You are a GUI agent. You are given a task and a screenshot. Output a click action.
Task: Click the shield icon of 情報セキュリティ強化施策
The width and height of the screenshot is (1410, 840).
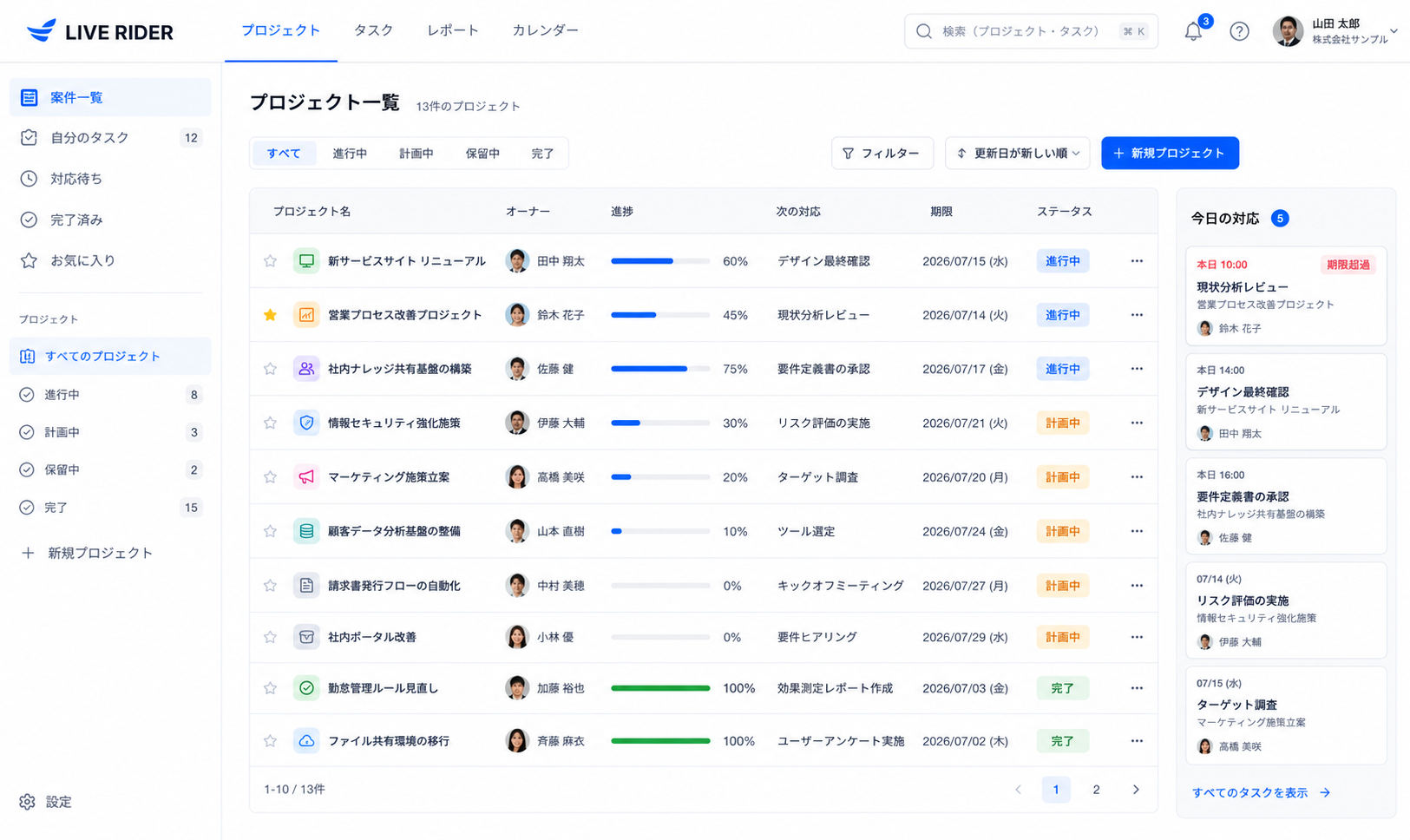click(x=306, y=423)
